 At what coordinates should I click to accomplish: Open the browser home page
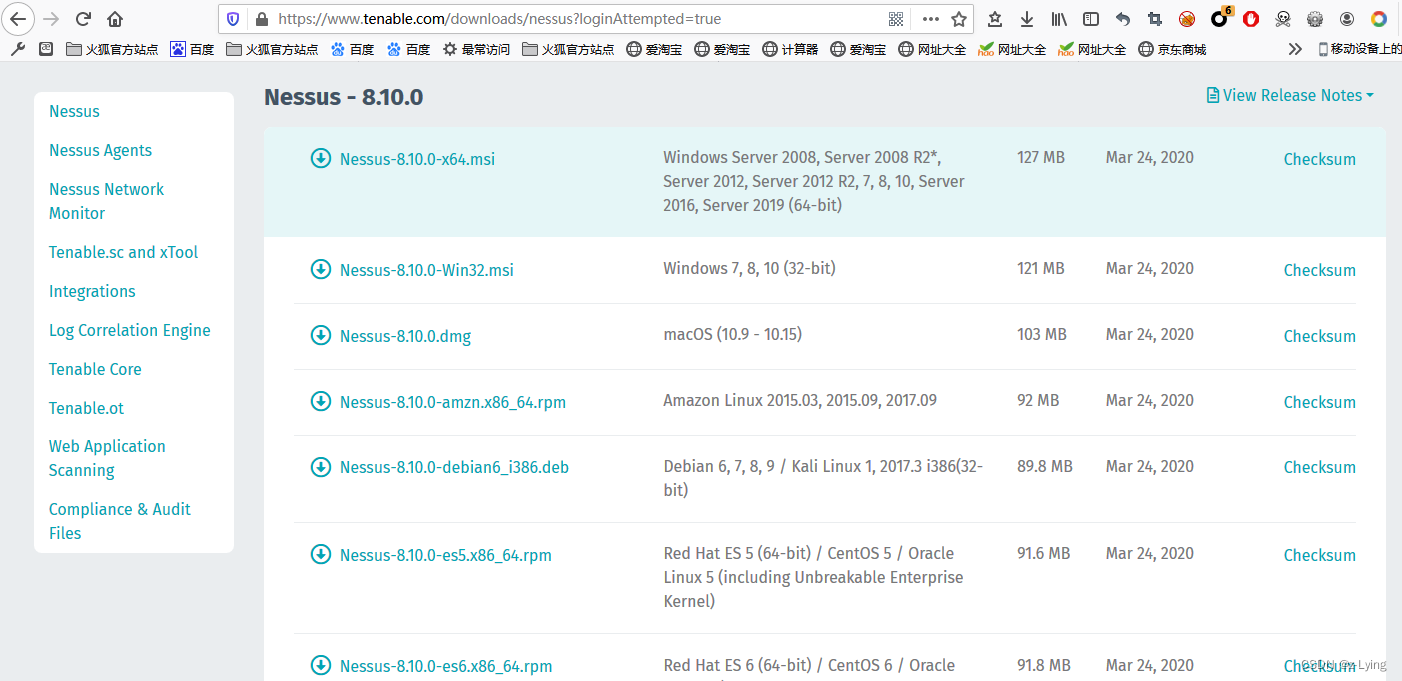[115, 19]
